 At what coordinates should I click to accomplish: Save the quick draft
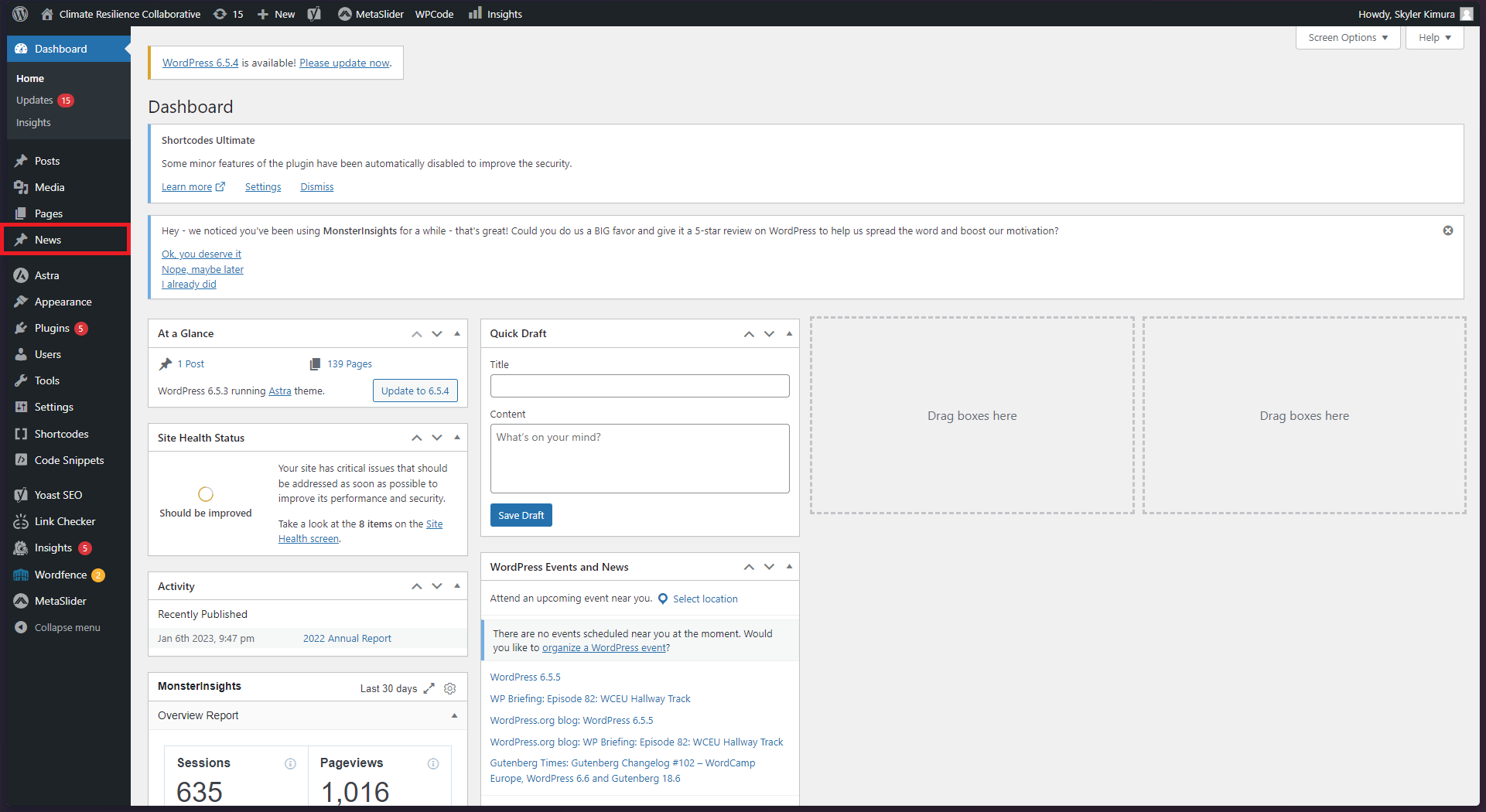point(521,515)
